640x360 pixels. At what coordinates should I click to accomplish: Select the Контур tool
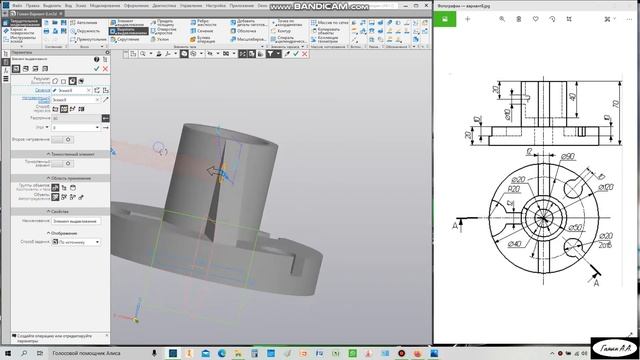281,31
